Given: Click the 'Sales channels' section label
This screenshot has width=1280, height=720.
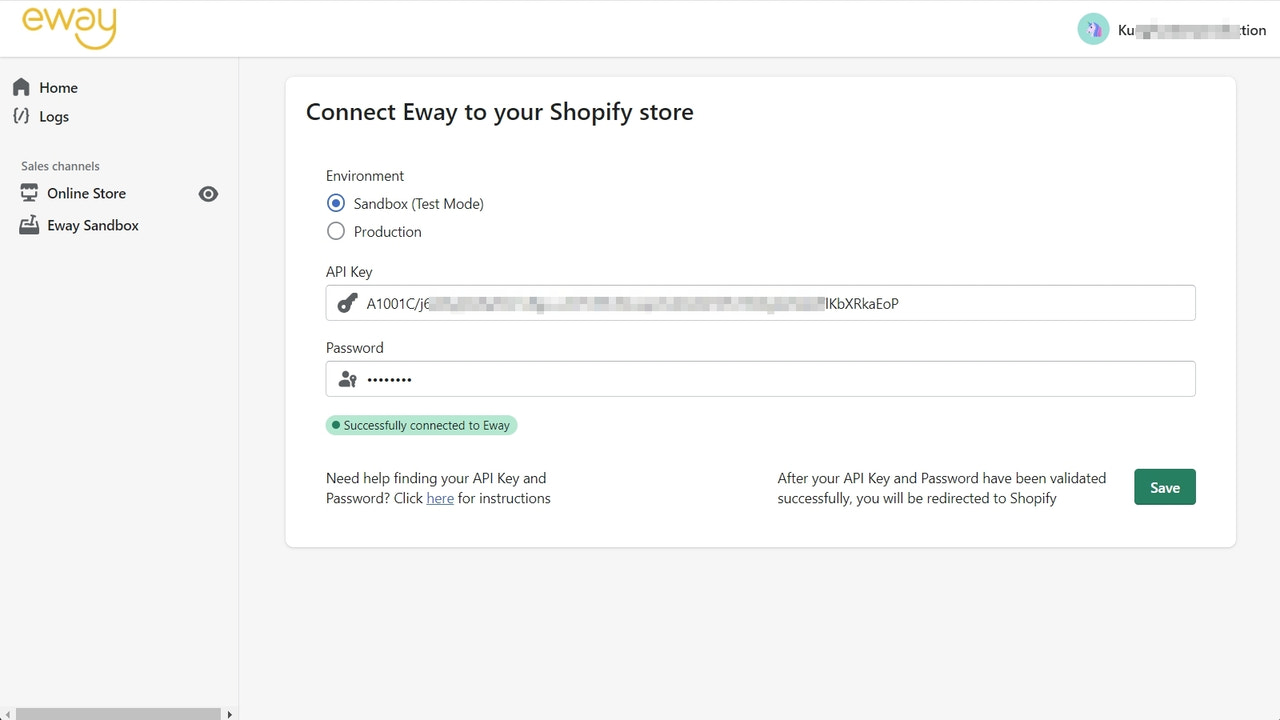Looking at the screenshot, I should pyautogui.click(x=60, y=166).
